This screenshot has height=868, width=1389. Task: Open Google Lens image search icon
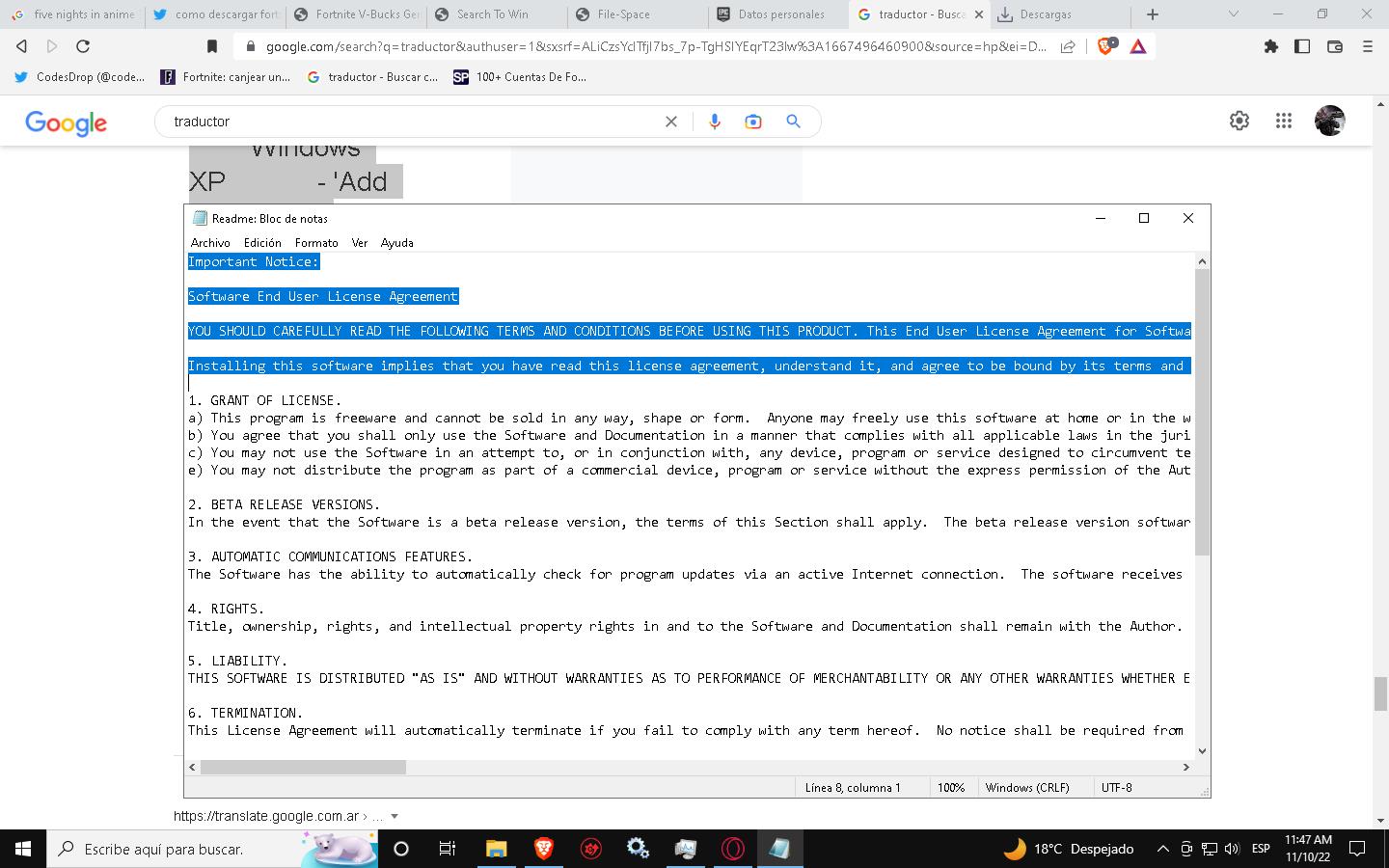click(753, 122)
